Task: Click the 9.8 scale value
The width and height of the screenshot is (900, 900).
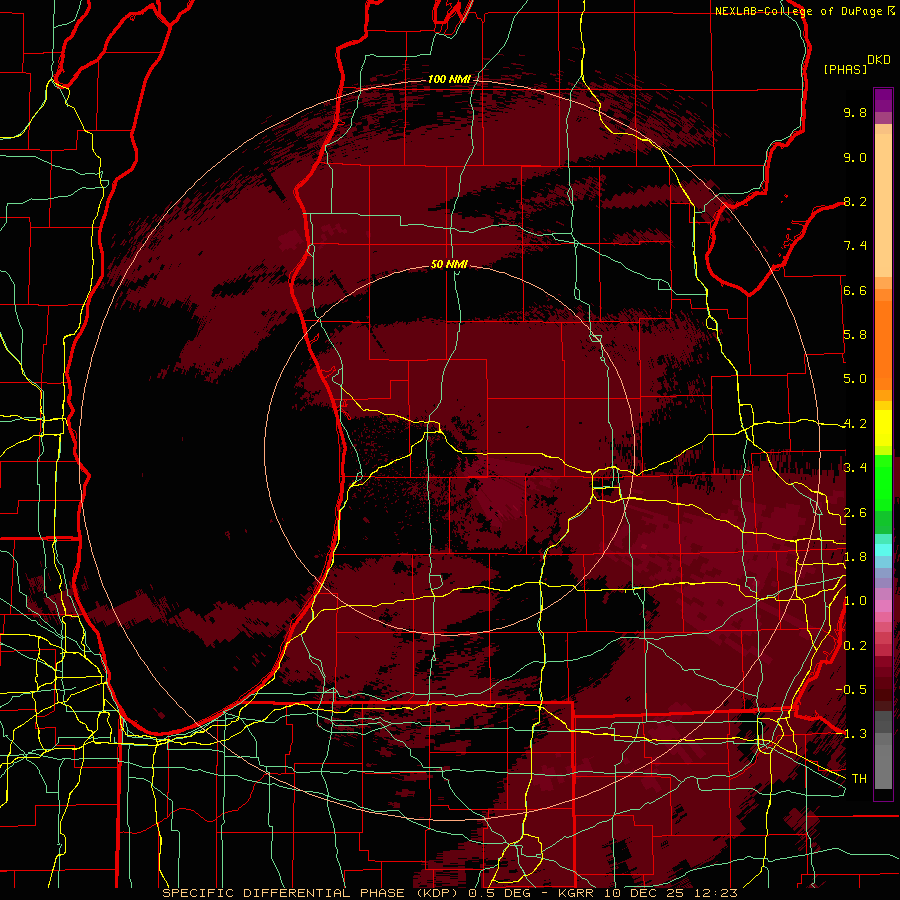Action: coord(855,112)
